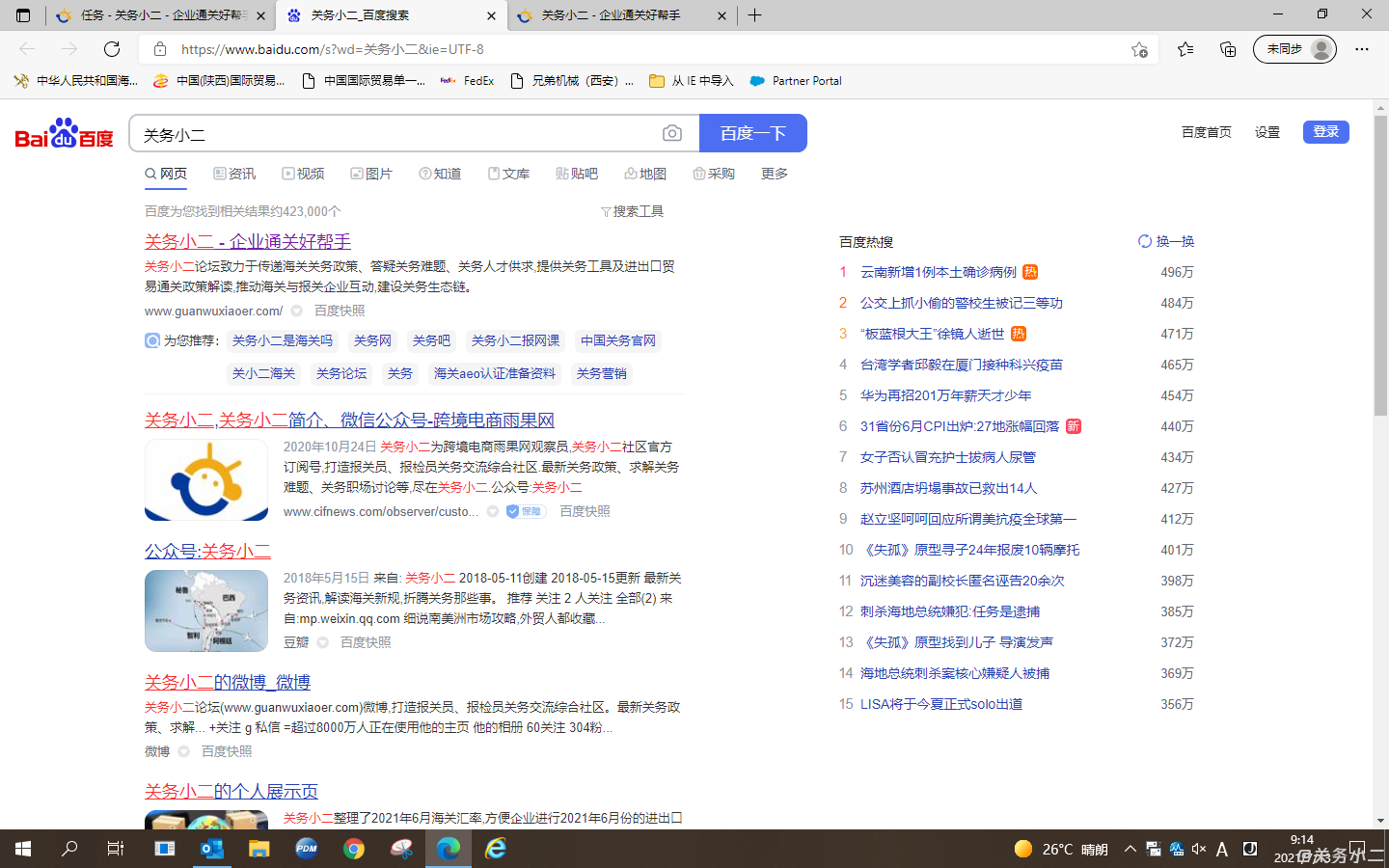Select the 地图 search tab

645,174
